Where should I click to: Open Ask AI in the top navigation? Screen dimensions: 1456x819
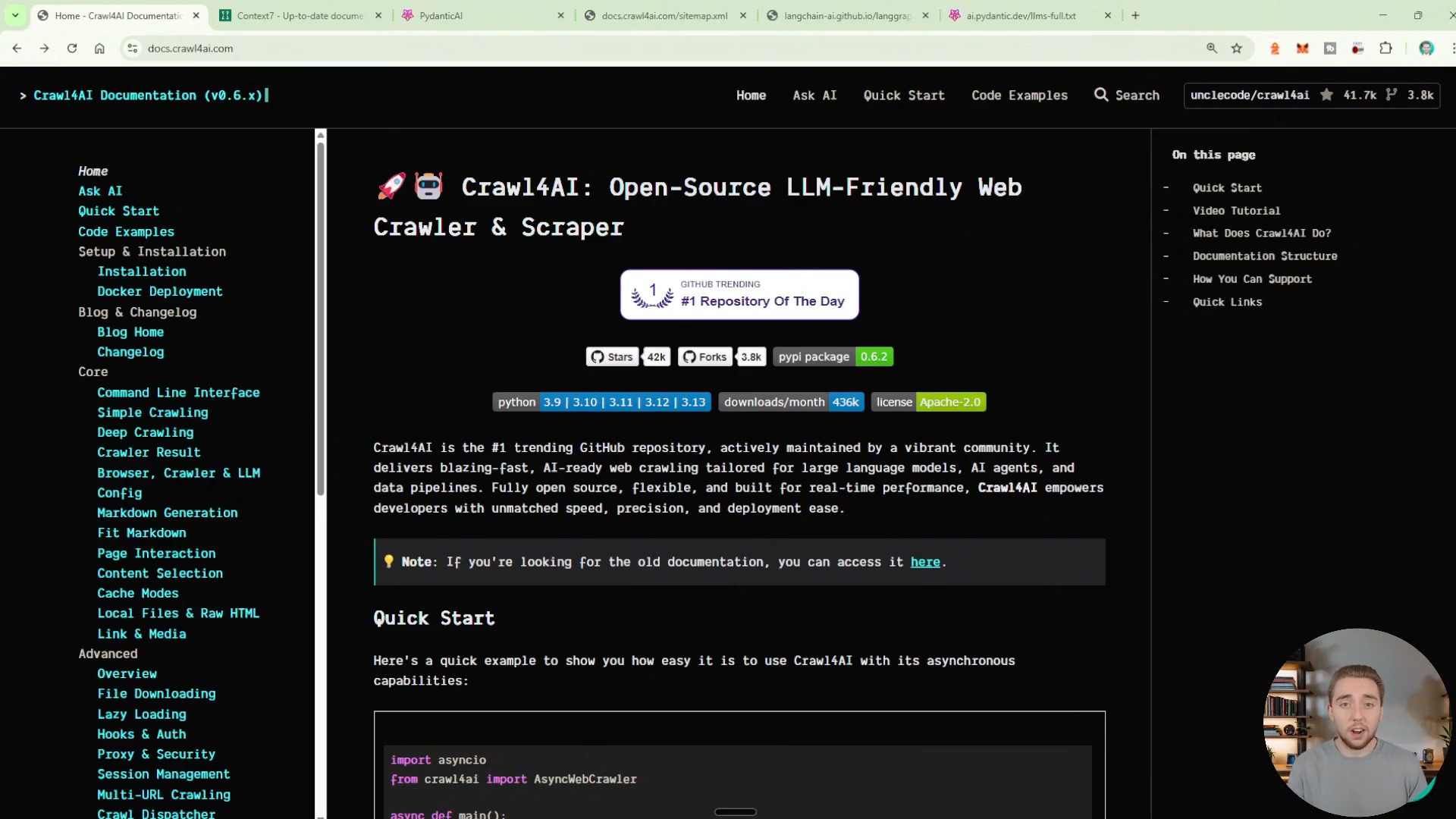pyautogui.click(x=814, y=96)
